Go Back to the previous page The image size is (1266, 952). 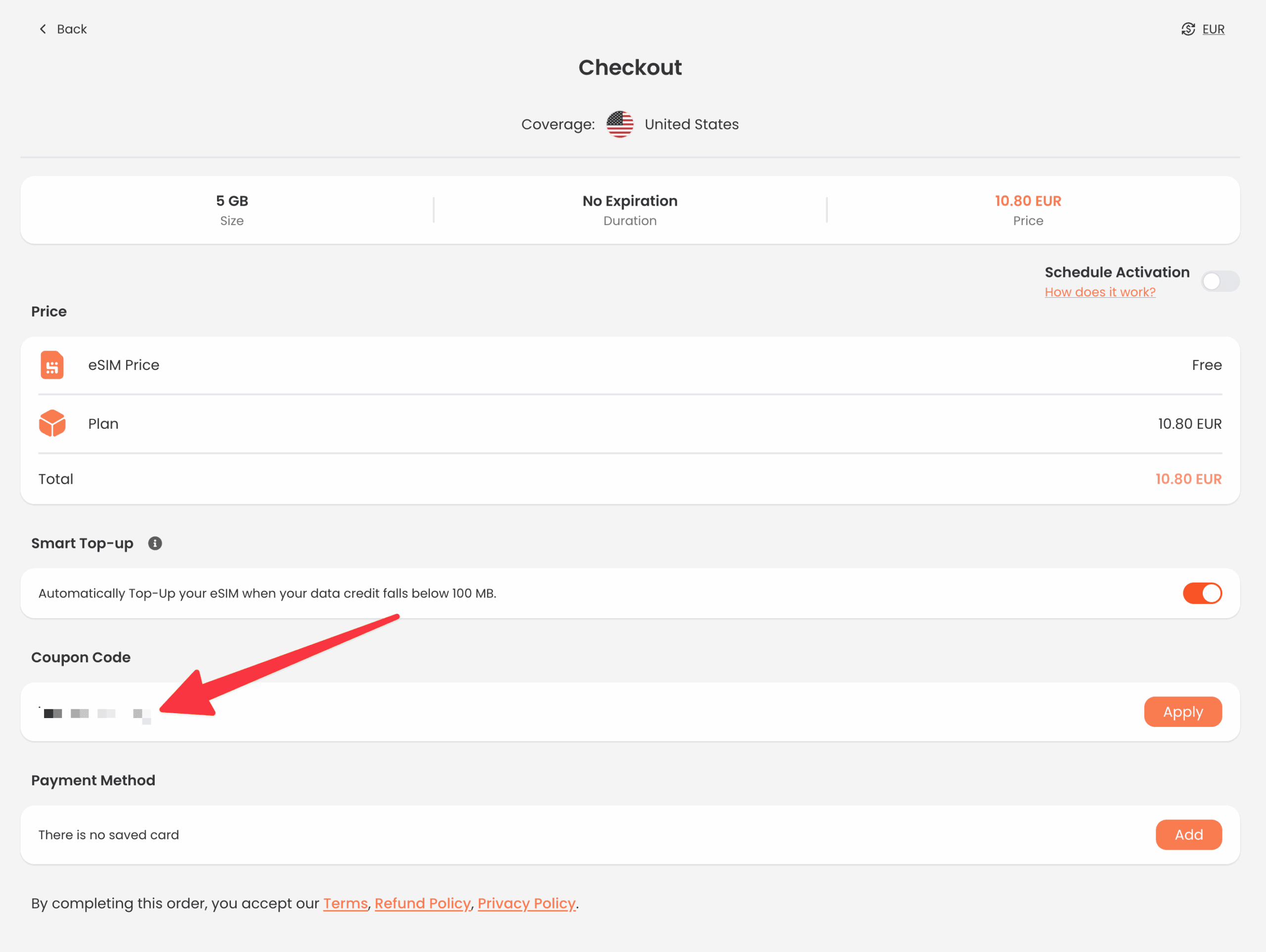pos(72,29)
